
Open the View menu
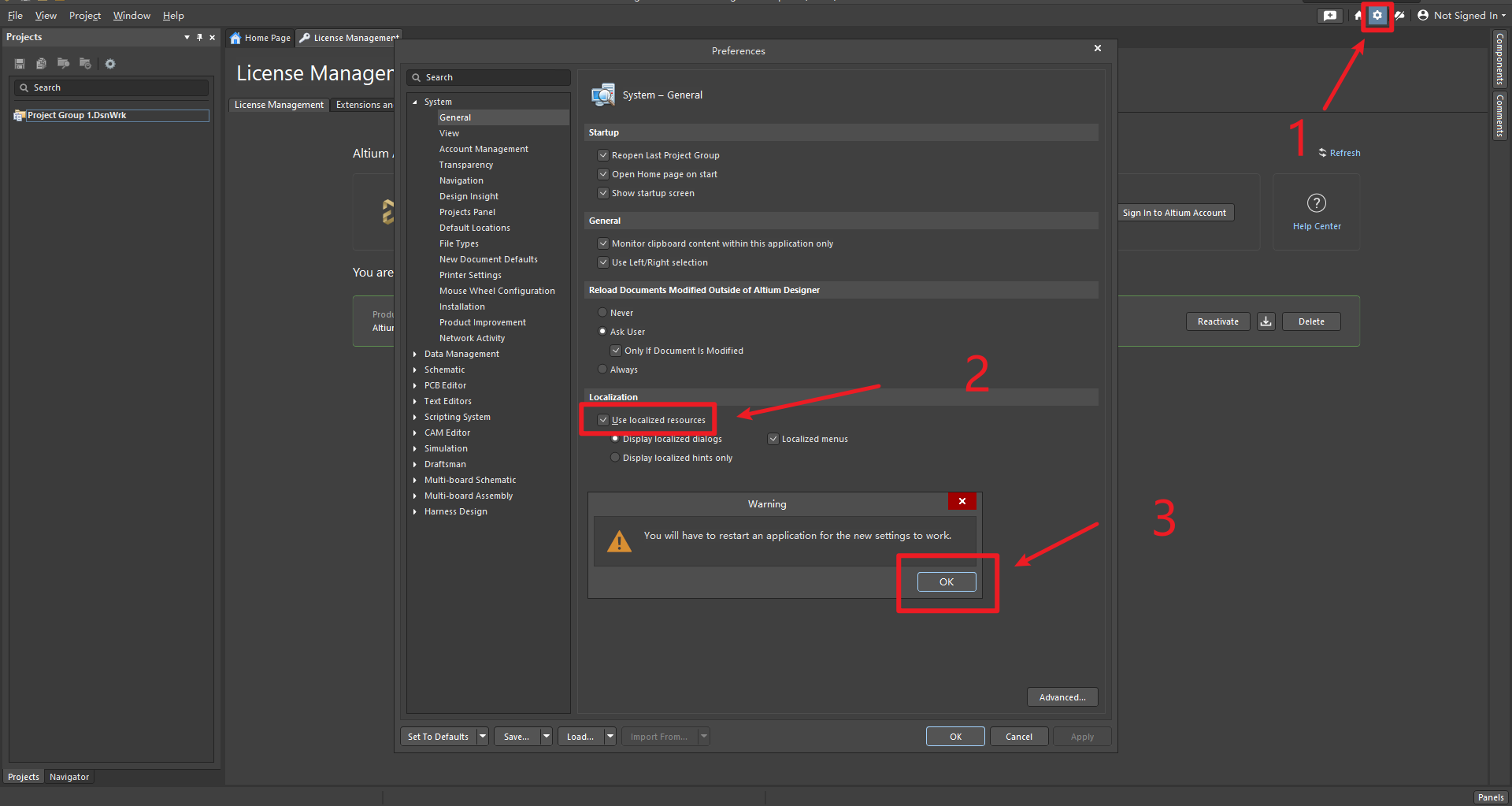[46, 16]
